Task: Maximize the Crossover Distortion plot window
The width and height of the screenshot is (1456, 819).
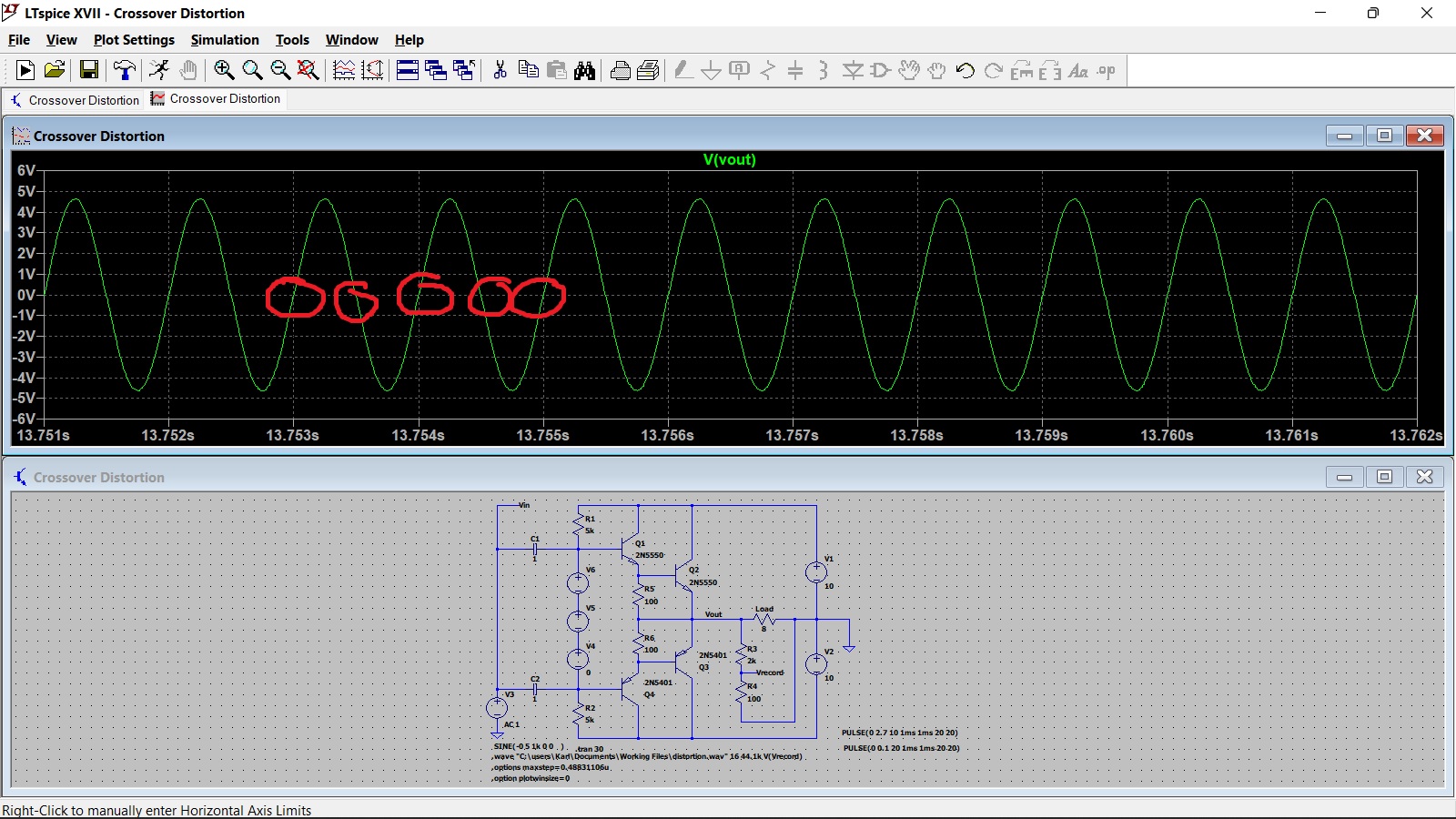Action: 1384,136
